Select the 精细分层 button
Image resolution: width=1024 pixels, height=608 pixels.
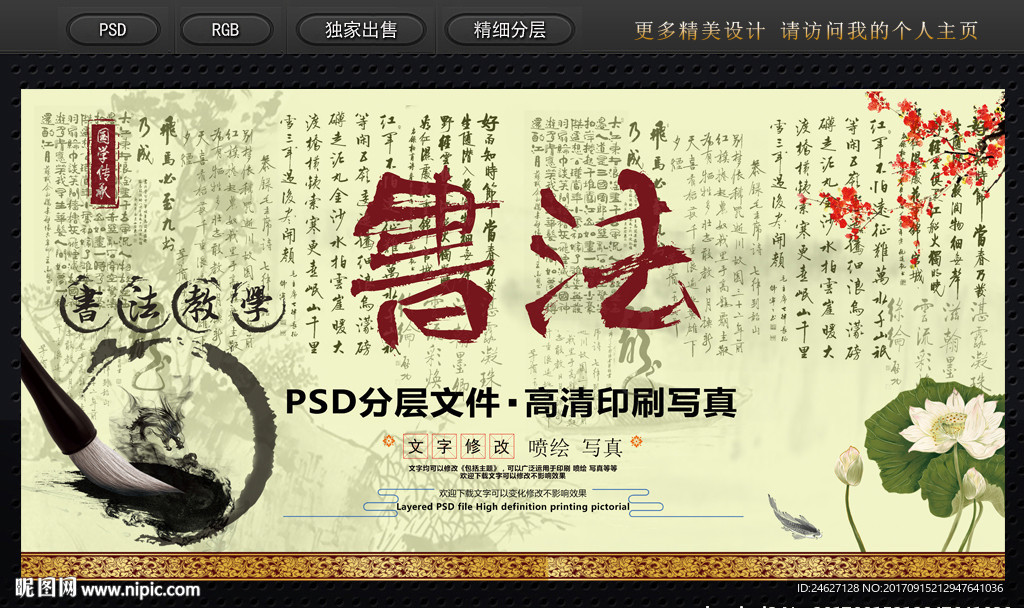509,30
